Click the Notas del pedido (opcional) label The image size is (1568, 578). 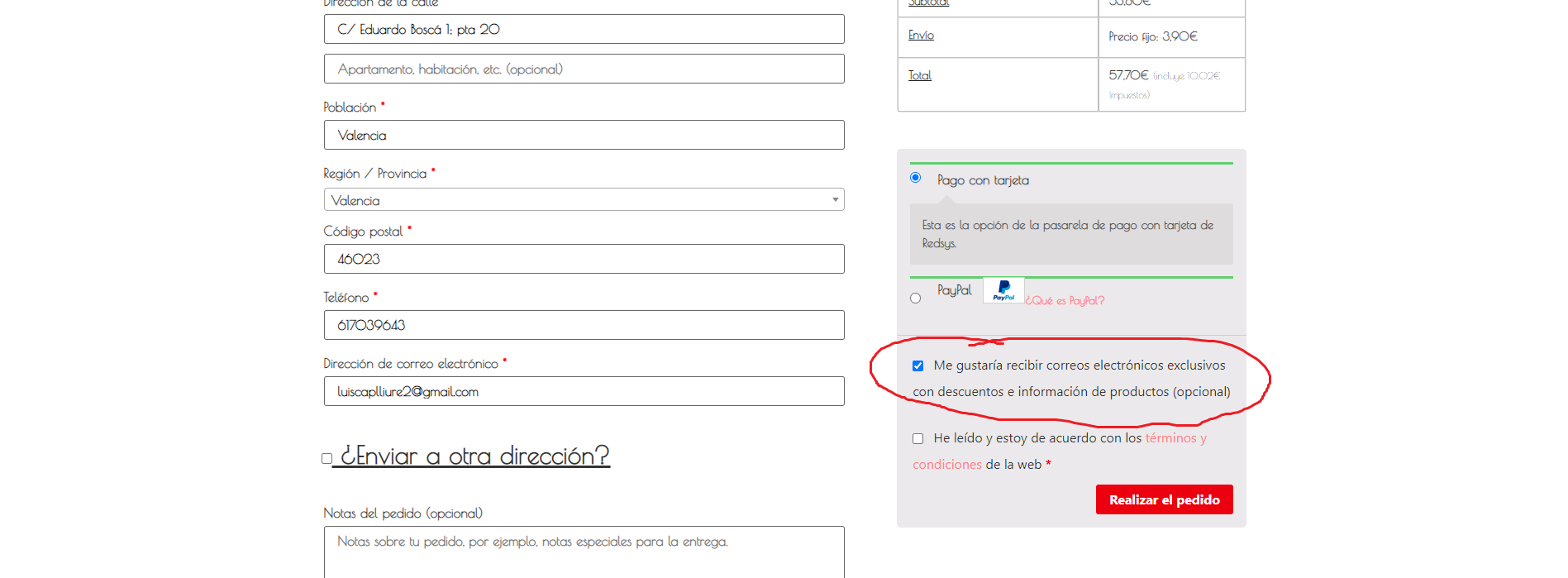click(x=403, y=514)
